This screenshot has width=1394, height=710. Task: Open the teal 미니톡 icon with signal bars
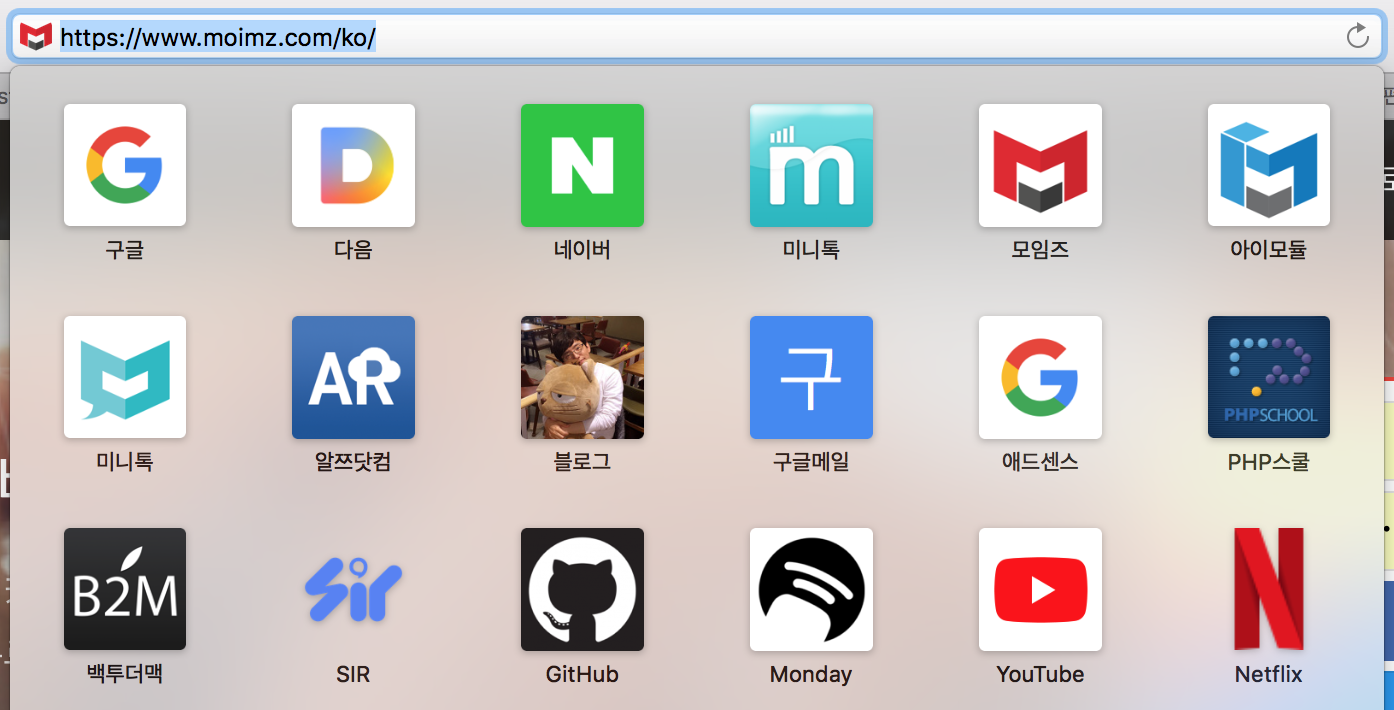coord(811,165)
